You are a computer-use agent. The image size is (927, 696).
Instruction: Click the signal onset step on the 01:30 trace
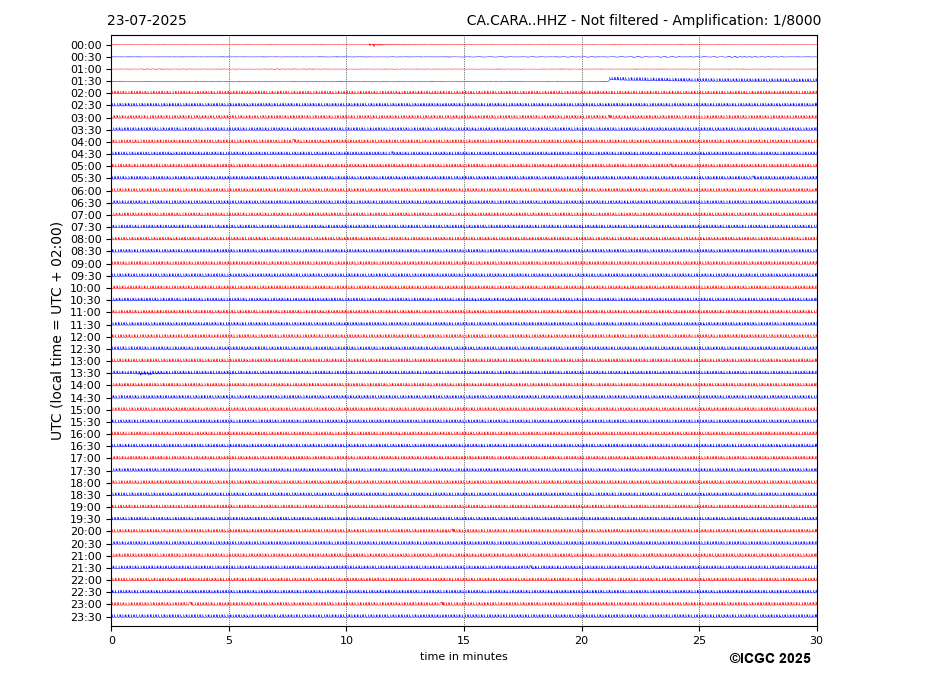(610, 79)
